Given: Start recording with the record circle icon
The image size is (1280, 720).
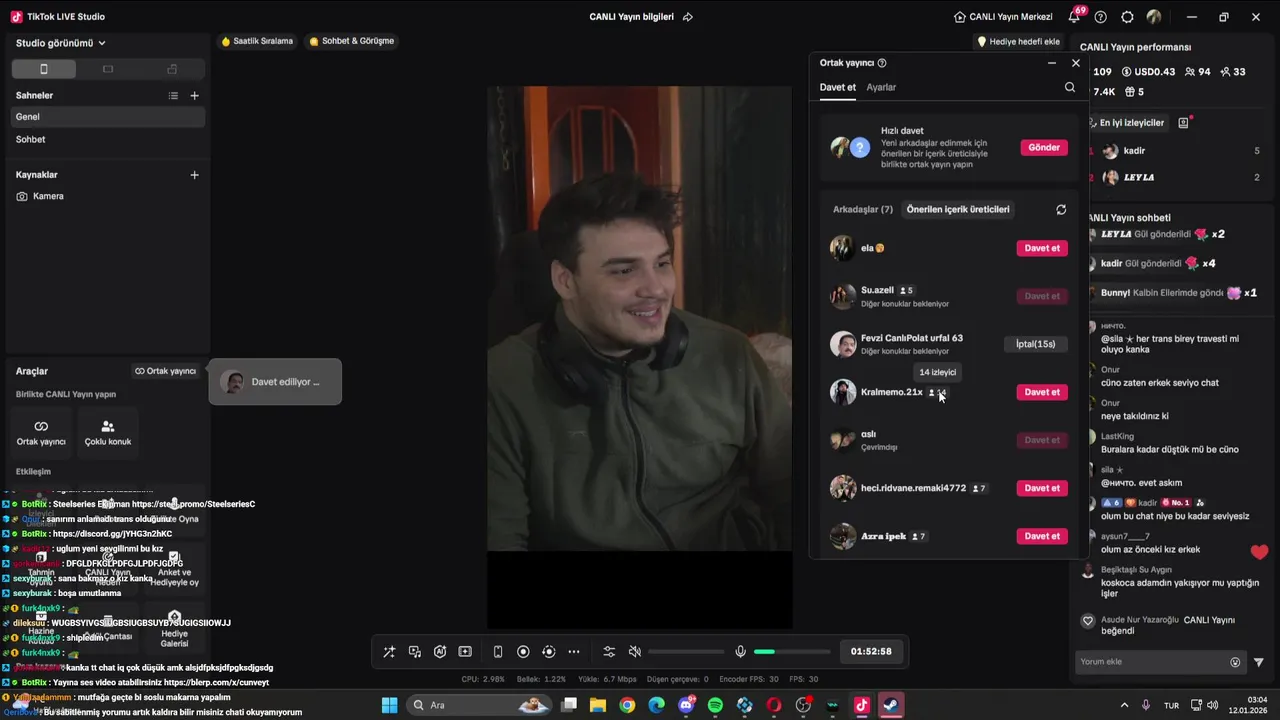Looking at the screenshot, I should (x=523, y=652).
